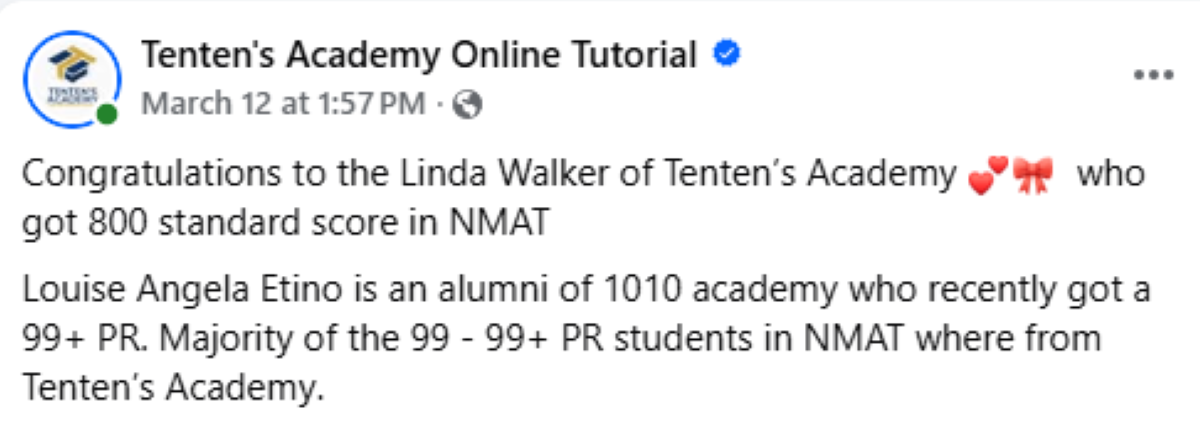Screen dimensions: 1200x441
Task: Click the globe public privacy icon
Action: coord(468,104)
